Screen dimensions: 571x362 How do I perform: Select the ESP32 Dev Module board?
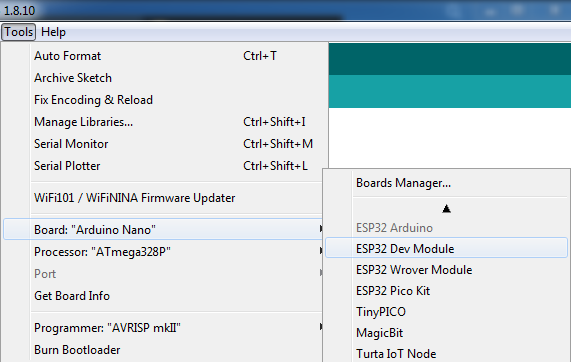coord(446,249)
